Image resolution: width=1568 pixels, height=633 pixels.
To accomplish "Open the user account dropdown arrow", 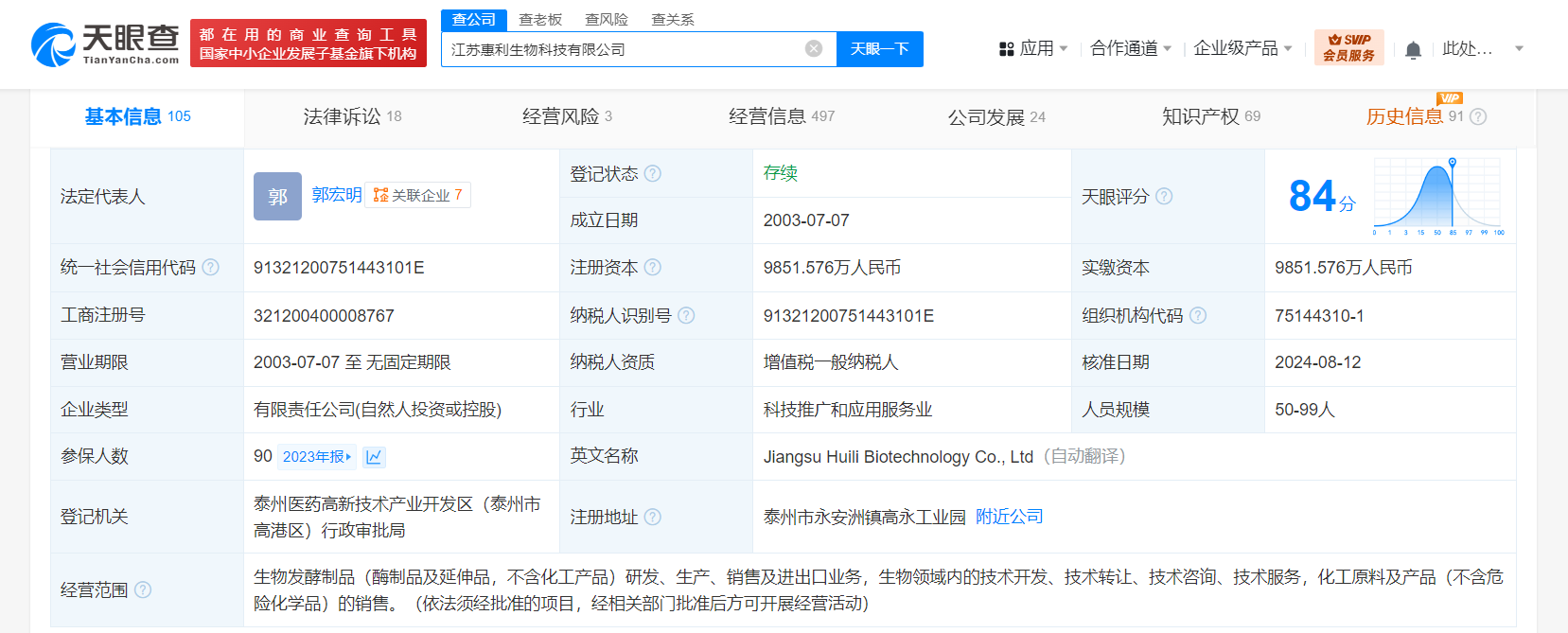I will coord(1519,48).
